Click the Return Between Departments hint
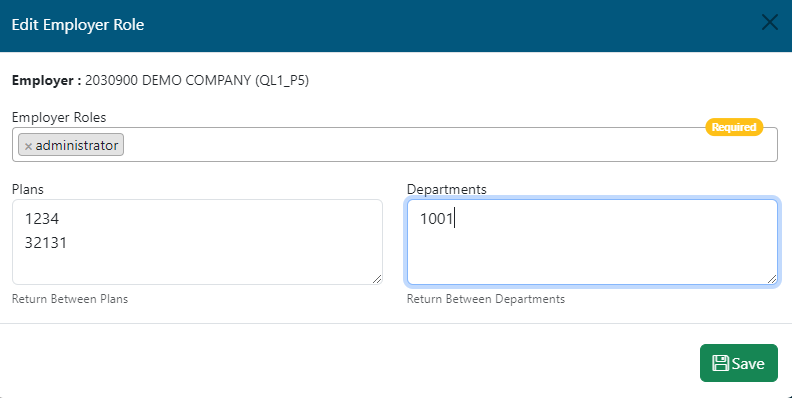Viewport: 792px width, 398px height. pos(486,299)
